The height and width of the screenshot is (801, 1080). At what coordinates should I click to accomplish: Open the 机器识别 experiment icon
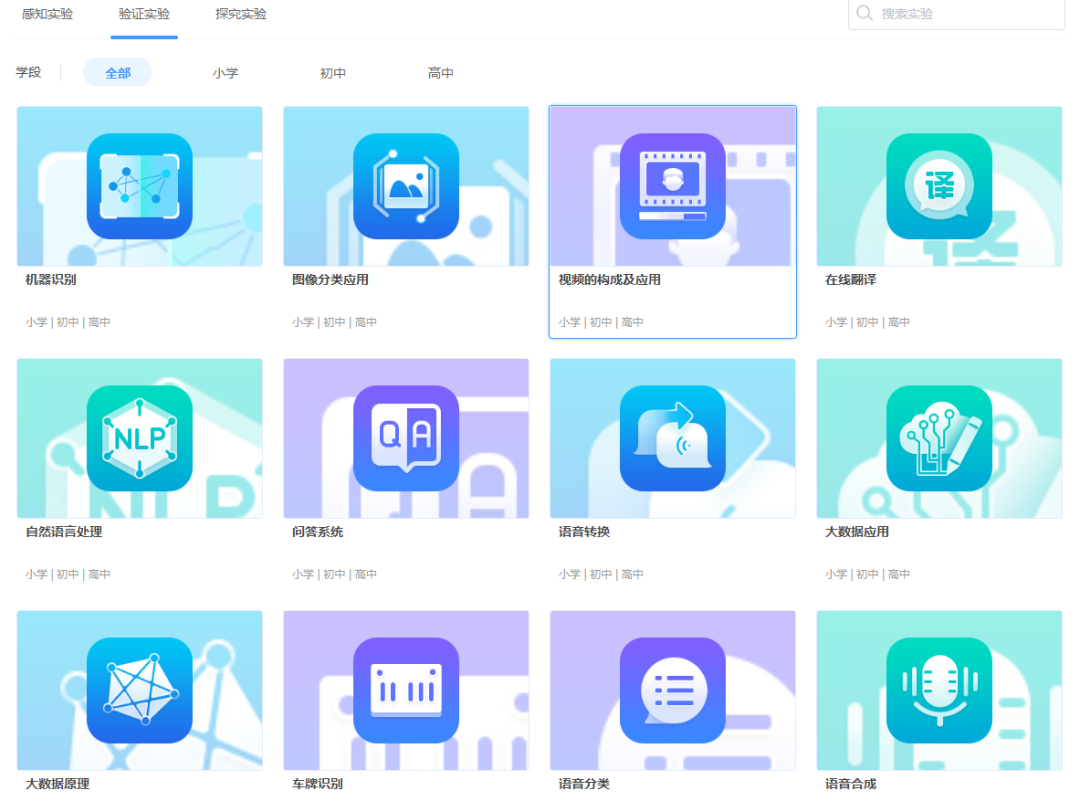[139, 186]
